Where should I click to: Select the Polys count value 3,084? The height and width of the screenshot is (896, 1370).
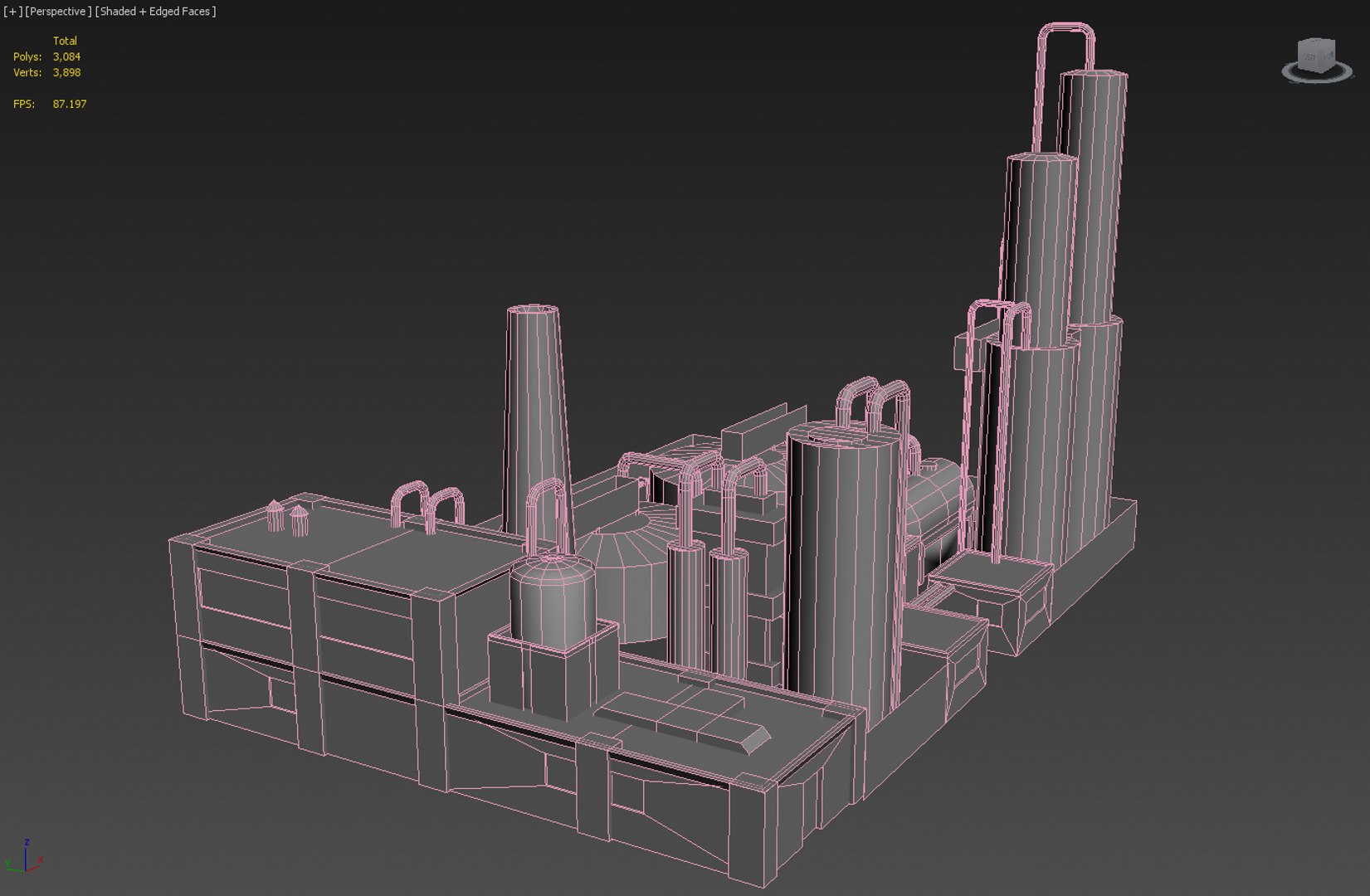pyautogui.click(x=67, y=56)
